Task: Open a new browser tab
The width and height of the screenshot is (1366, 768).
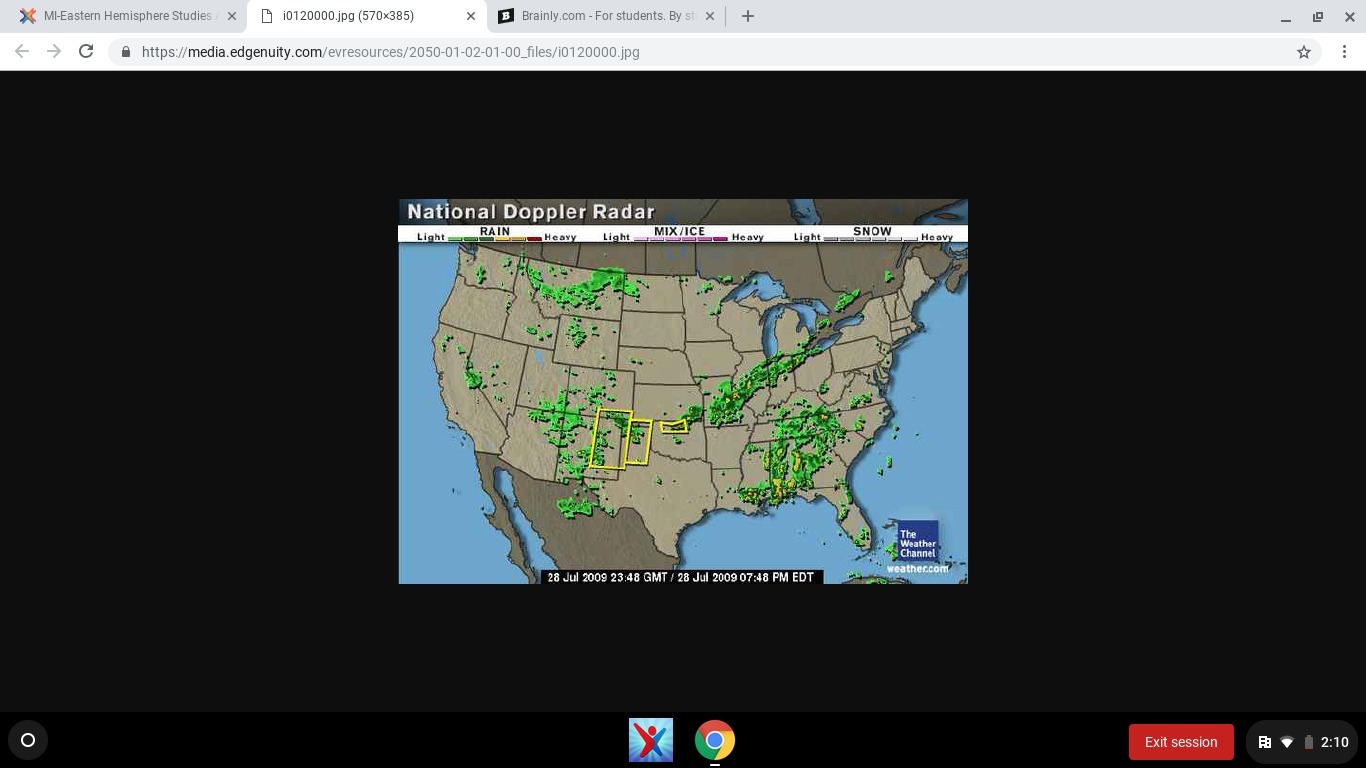Action: [x=748, y=16]
